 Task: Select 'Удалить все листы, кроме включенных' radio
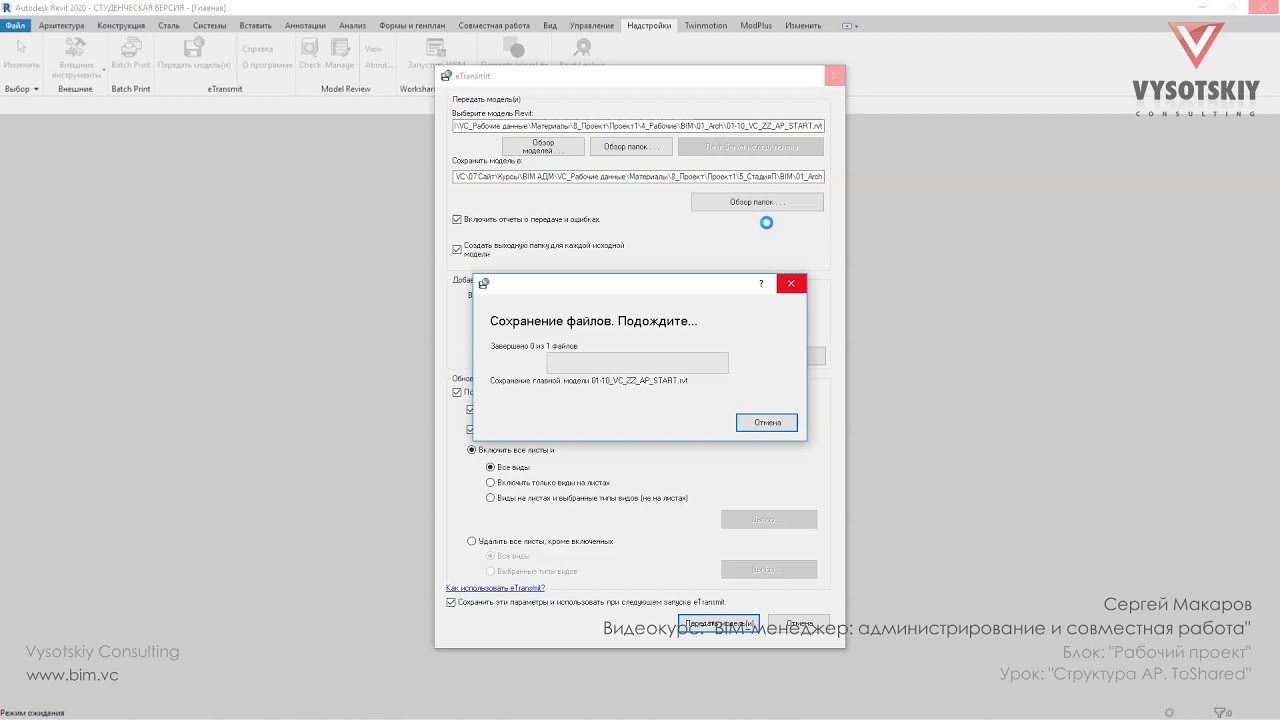point(472,541)
